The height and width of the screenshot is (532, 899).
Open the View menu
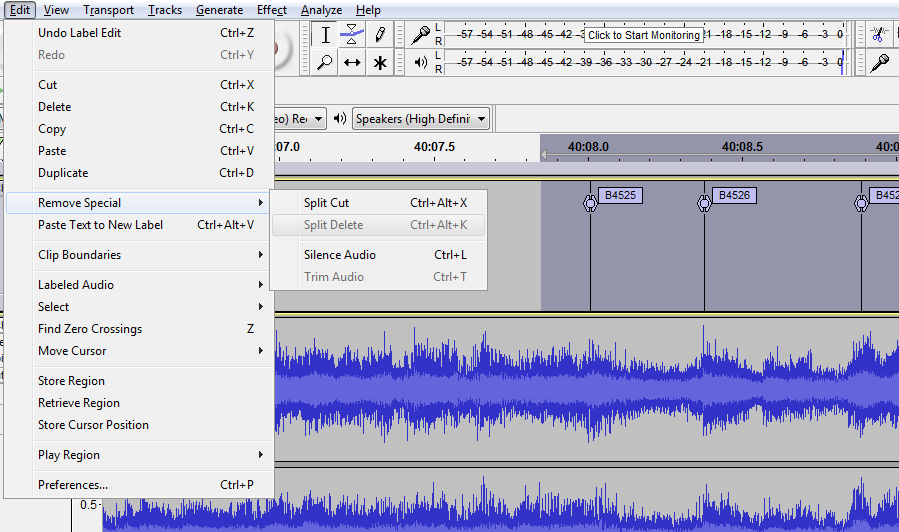click(x=56, y=10)
